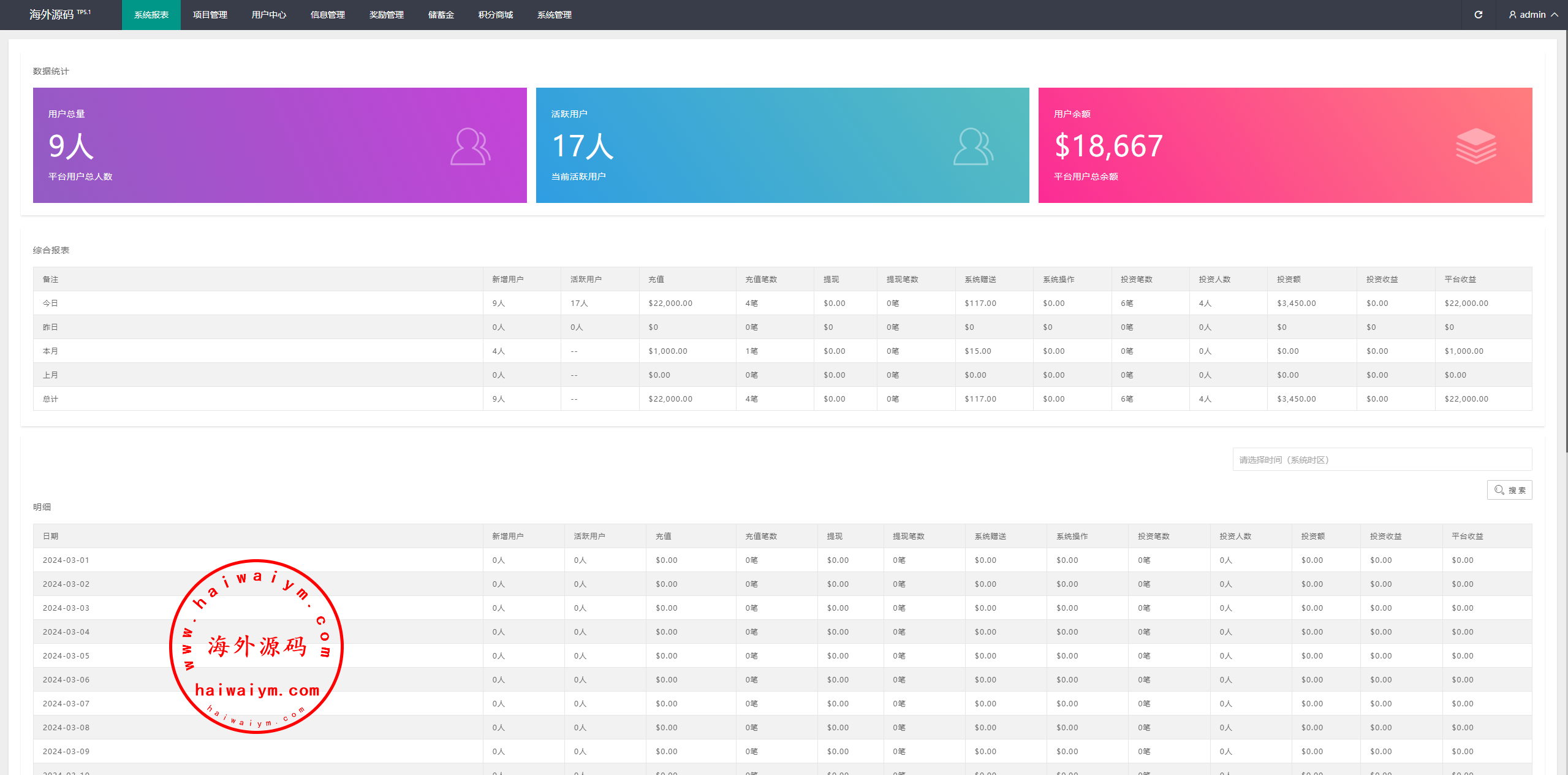Select the 2024-03-05 row in 明细 table
Image resolution: width=1568 pixels, height=775 pixels.
[66, 655]
